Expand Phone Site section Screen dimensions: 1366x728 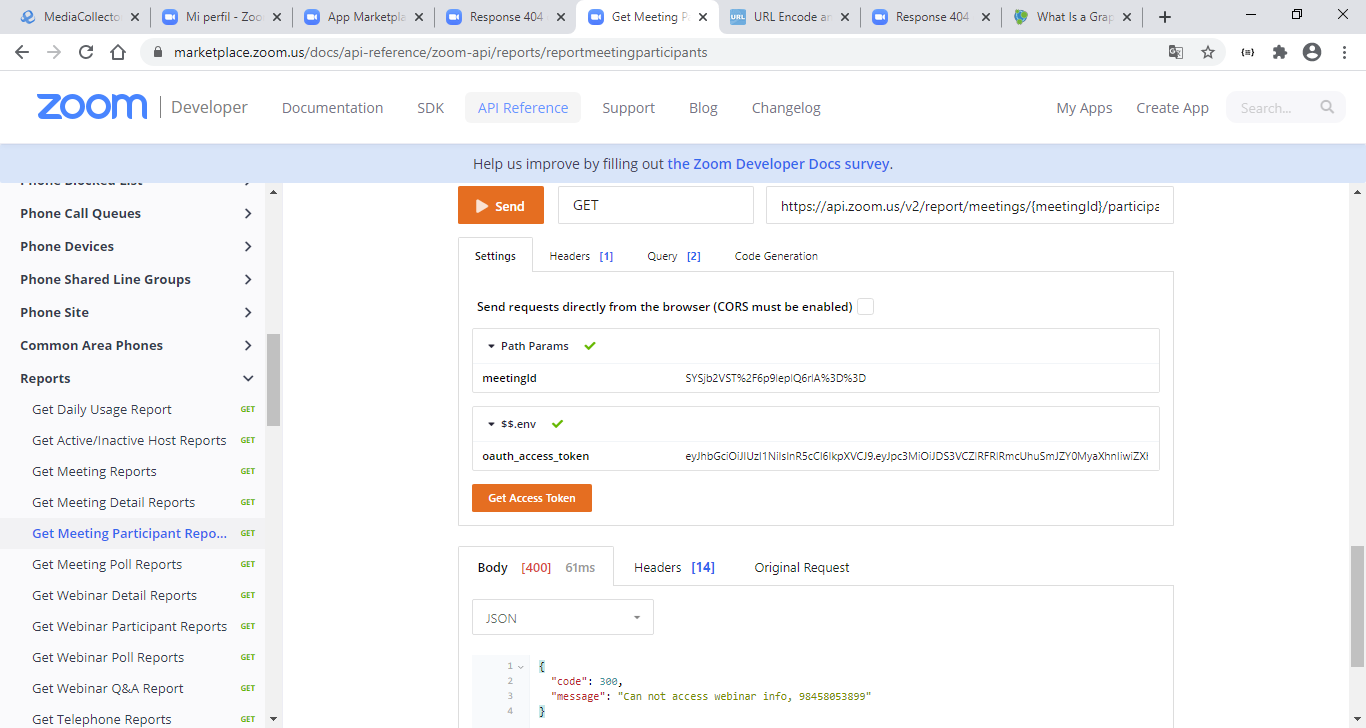(248, 312)
